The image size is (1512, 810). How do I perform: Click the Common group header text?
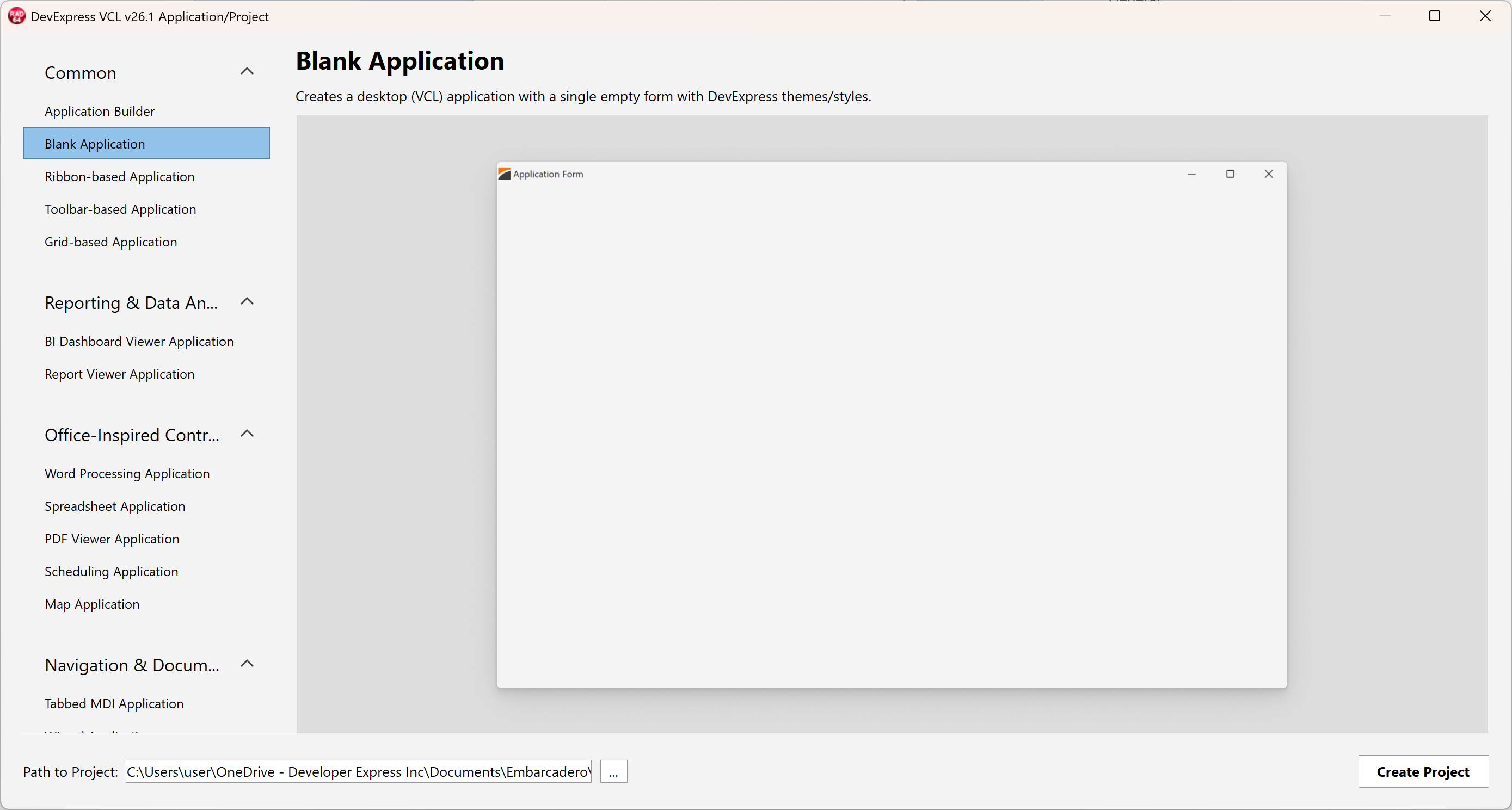[81, 73]
